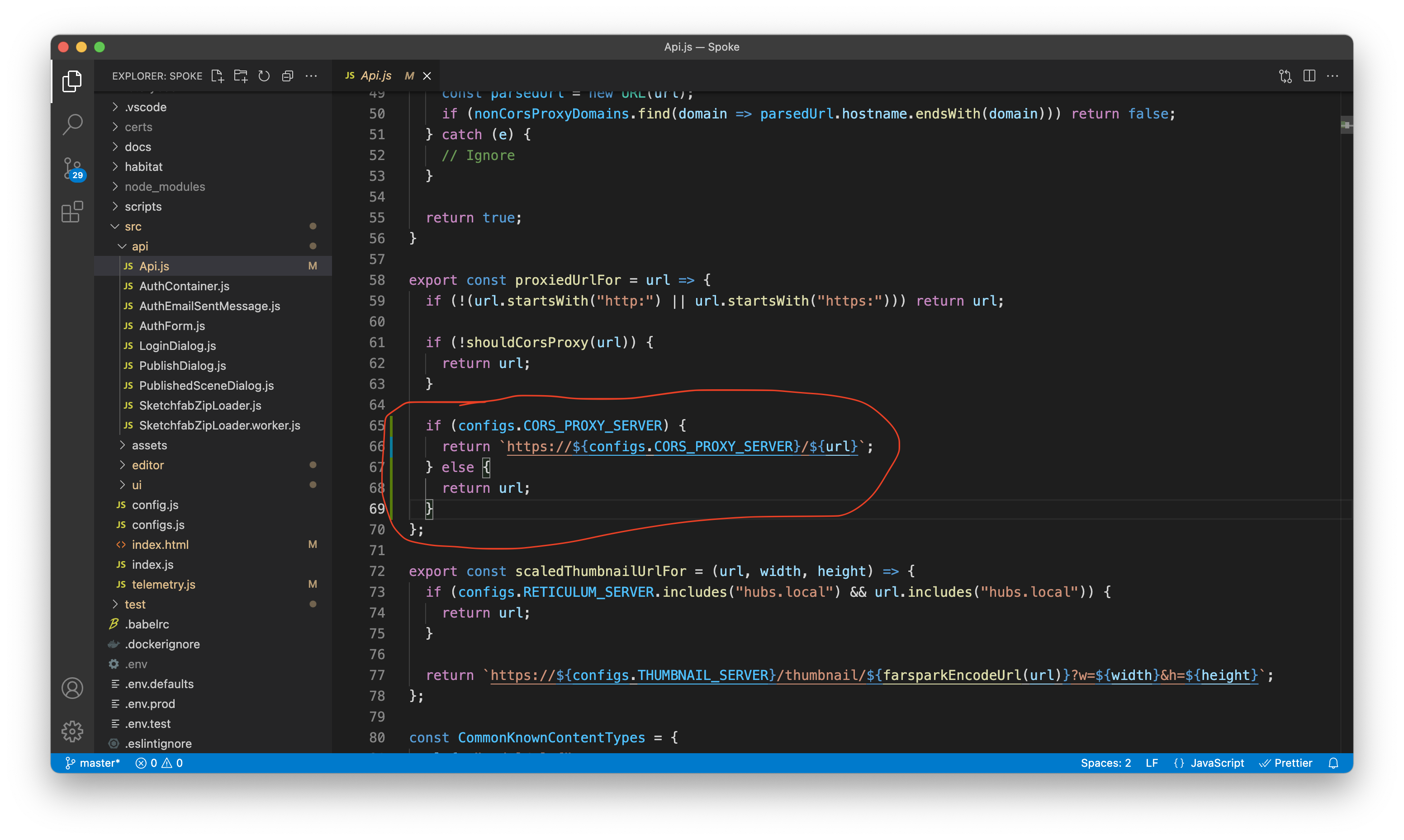Expand the node_modules folder
1404x840 pixels.
(x=213, y=186)
